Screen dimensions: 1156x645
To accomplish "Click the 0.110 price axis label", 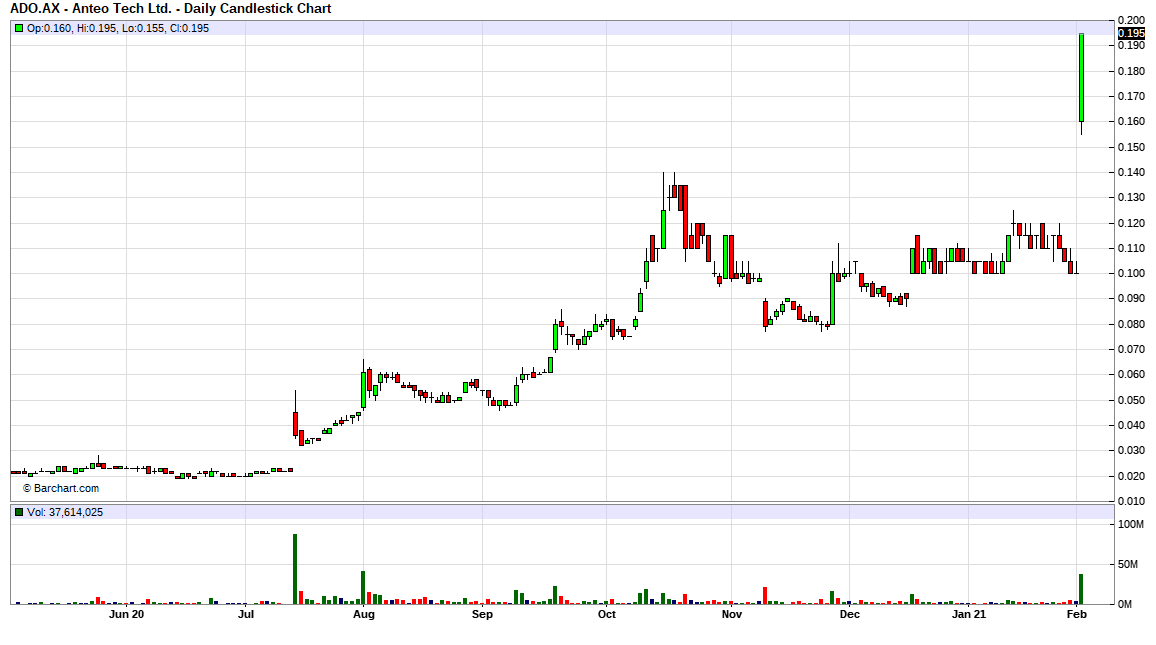I will click(x=1132, y=248).
